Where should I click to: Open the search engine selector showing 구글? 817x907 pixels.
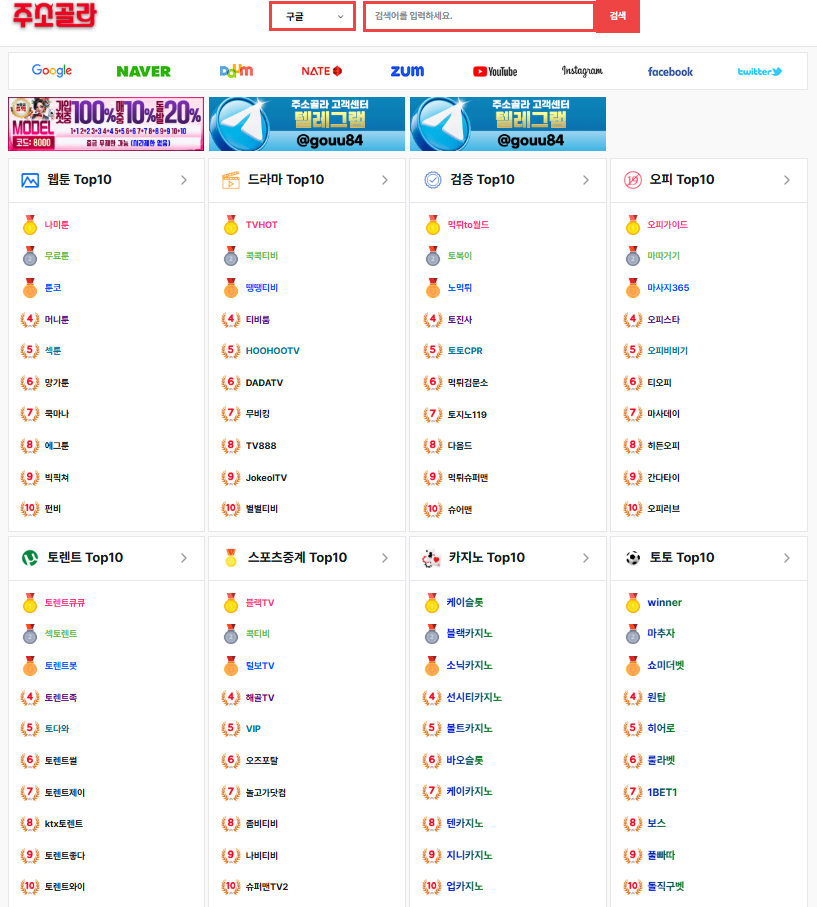(x=312, y=16)
